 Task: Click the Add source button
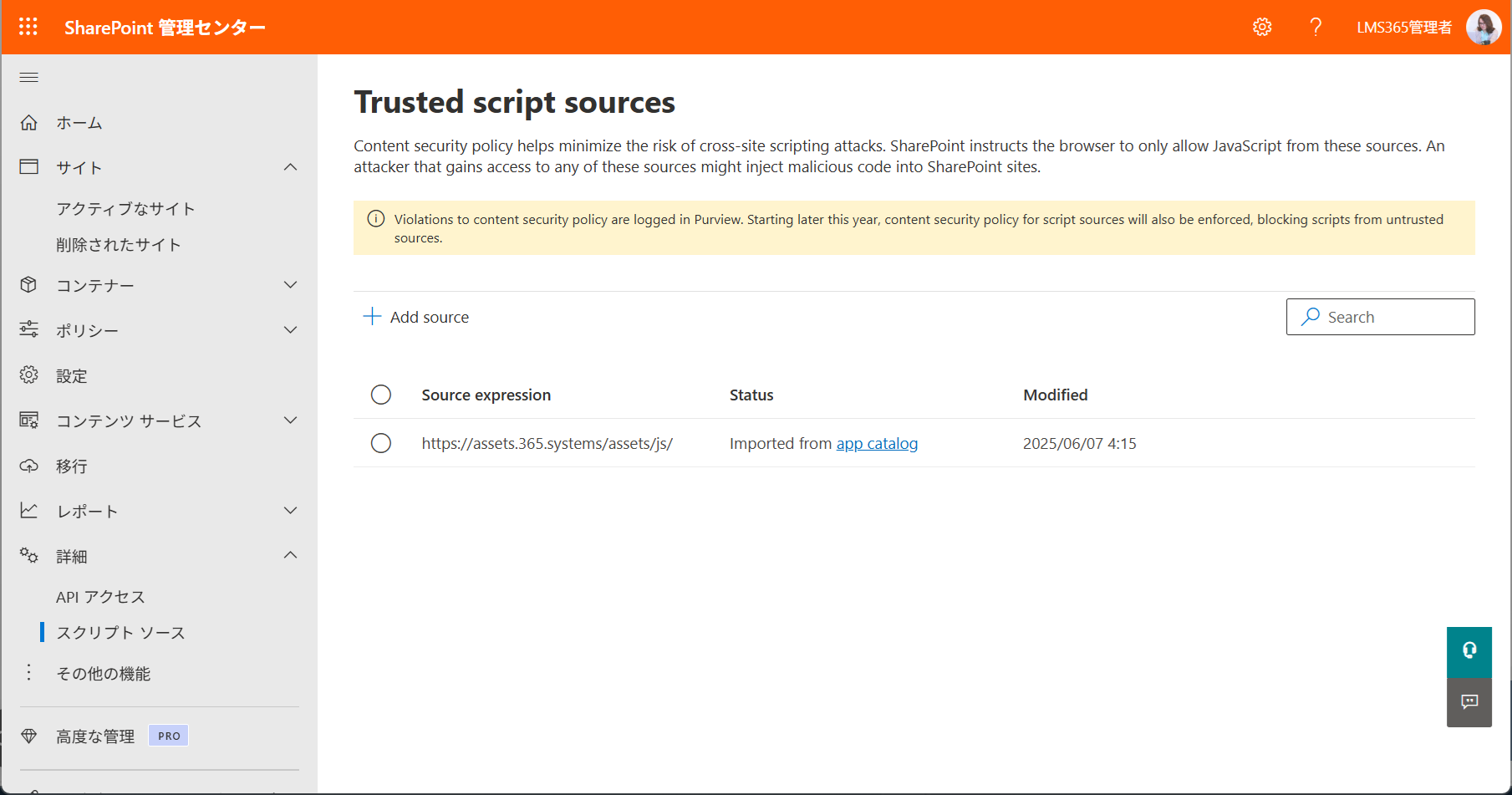coord(416,317)
